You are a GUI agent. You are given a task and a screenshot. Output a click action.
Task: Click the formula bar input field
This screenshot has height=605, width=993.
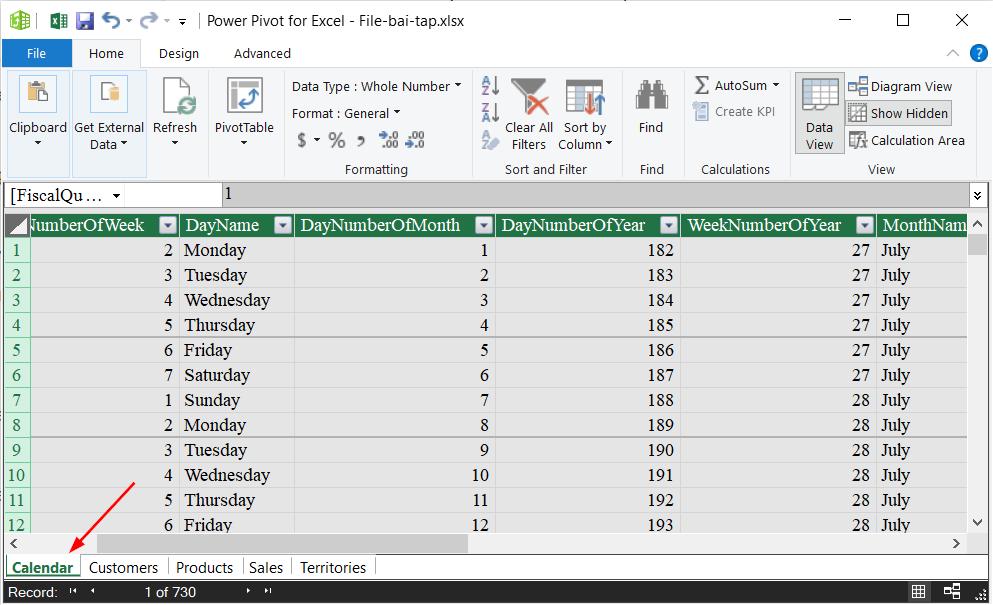click(590, 194)
